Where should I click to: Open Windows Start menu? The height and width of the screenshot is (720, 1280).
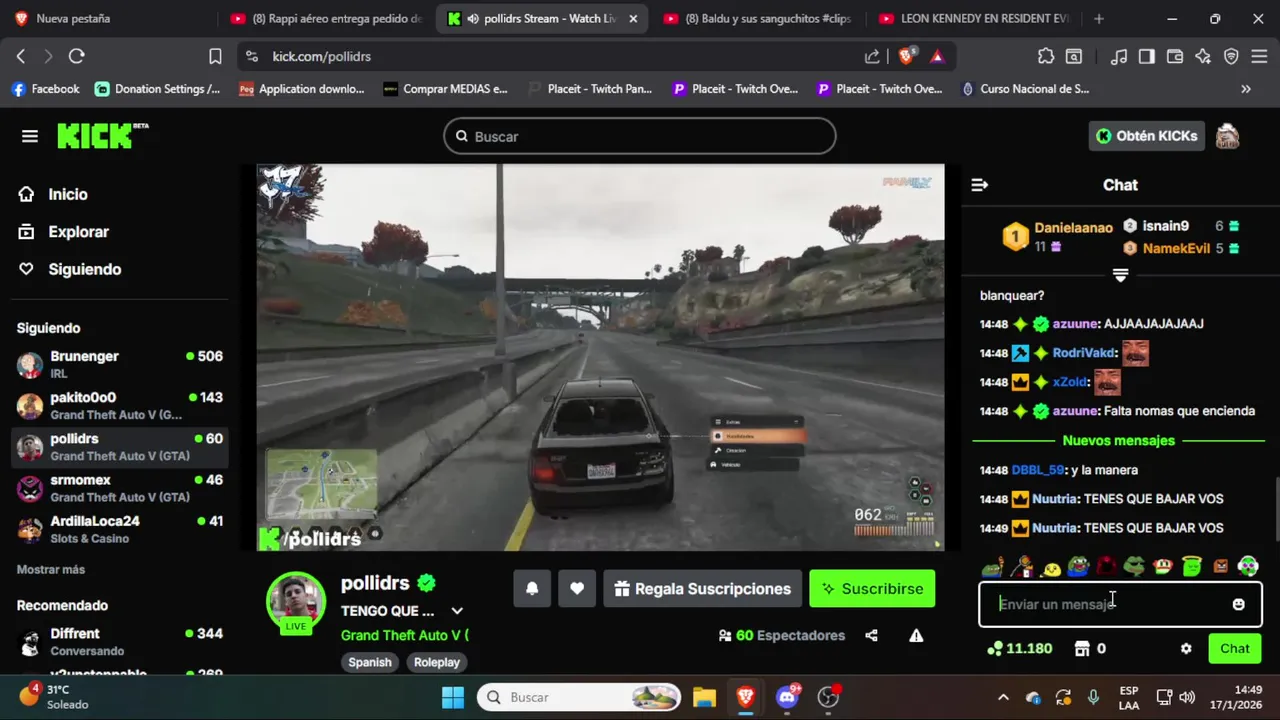click(453, 698)
